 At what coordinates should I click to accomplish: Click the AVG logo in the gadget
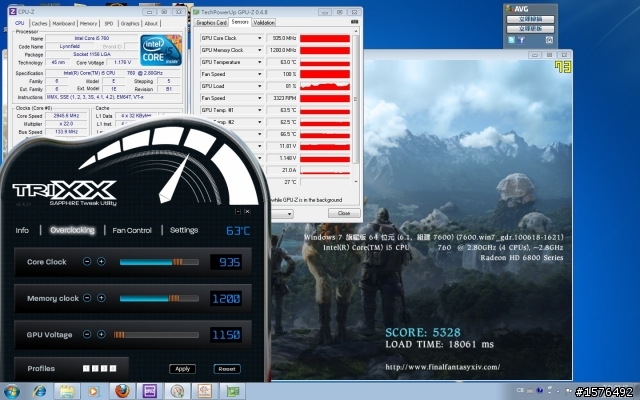(x=517, y=9)
